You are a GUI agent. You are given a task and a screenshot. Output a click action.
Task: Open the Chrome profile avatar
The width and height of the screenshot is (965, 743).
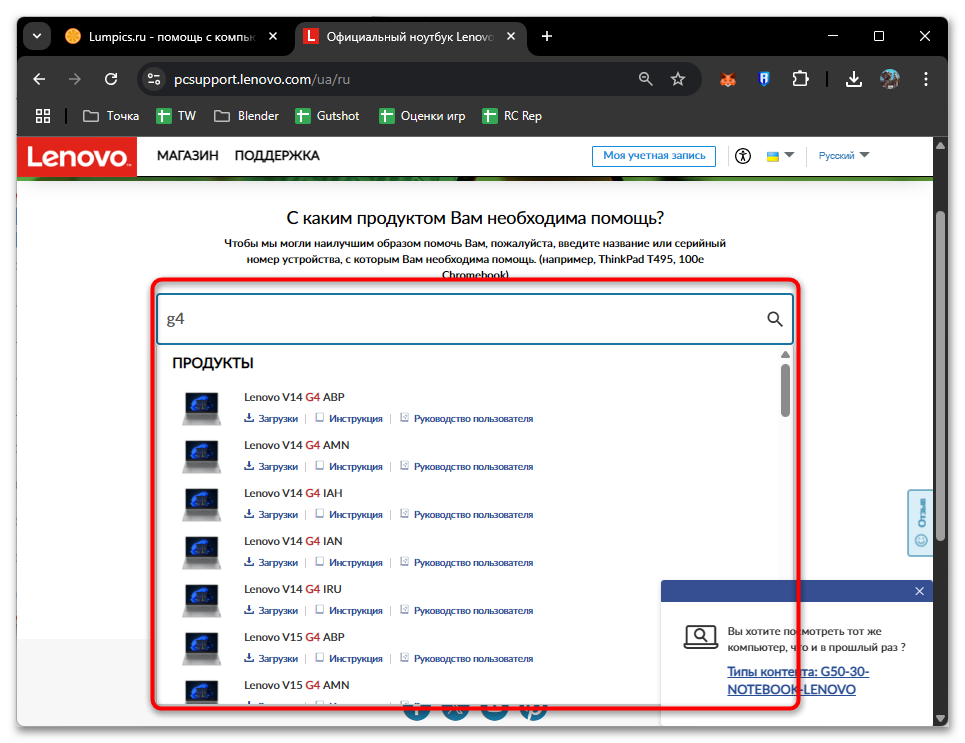click(889, 79)
